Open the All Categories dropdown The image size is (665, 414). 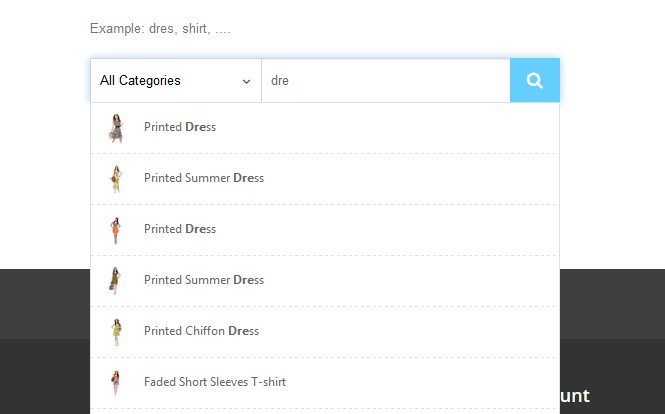[x=176, y=81]
